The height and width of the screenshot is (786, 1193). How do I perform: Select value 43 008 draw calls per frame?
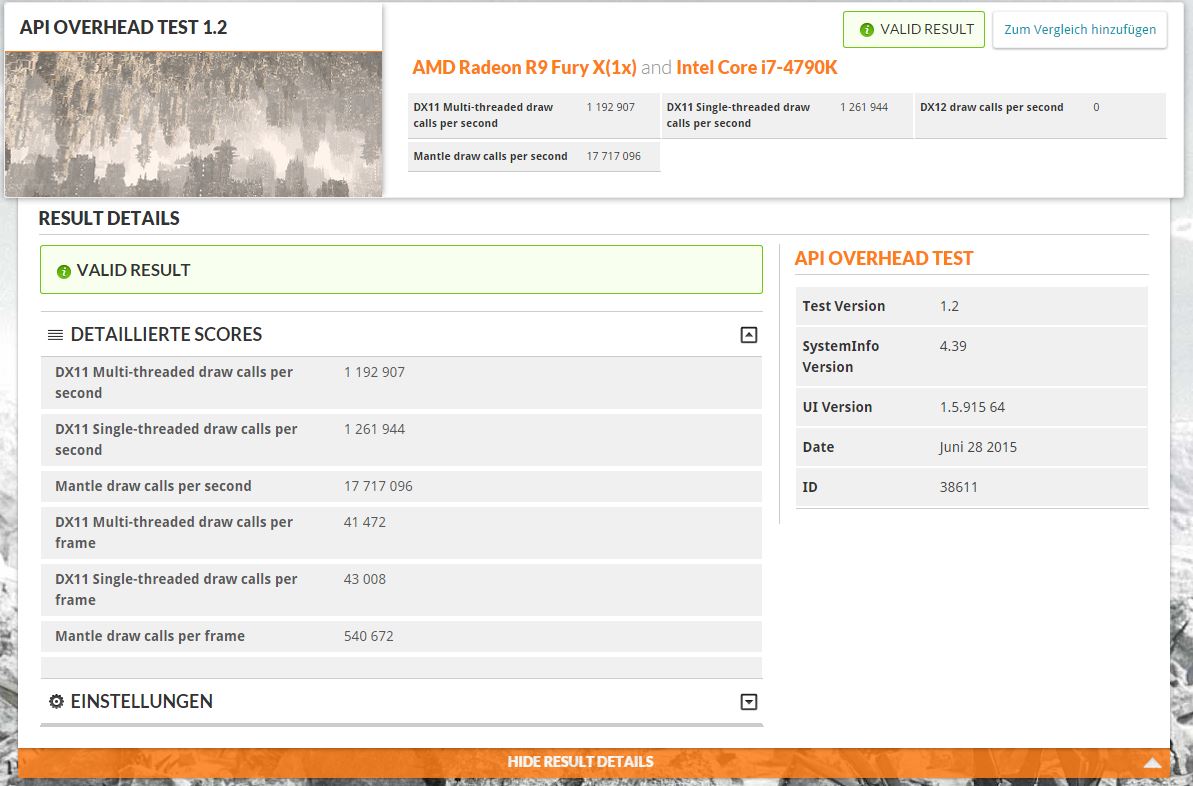[364, 579]
